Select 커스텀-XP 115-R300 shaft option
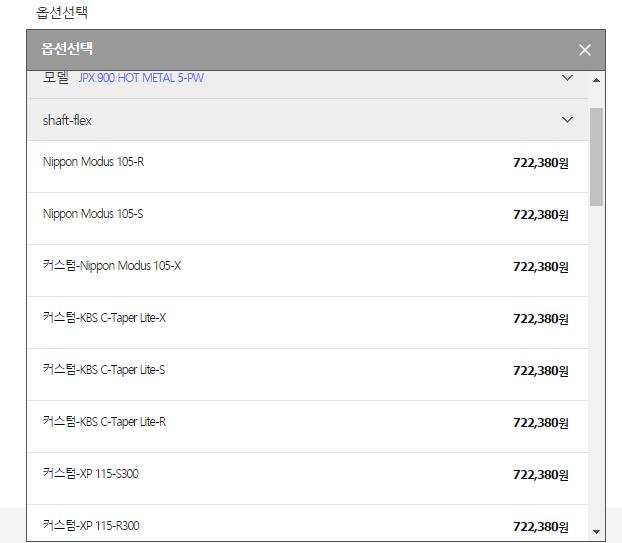 coord(91,526)
